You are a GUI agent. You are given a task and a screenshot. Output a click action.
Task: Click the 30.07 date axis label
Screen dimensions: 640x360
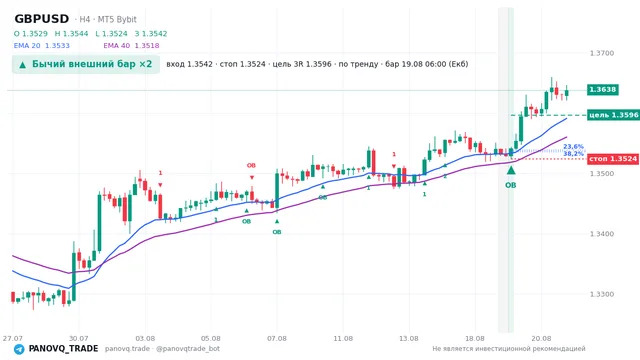[x=79, y=338]
